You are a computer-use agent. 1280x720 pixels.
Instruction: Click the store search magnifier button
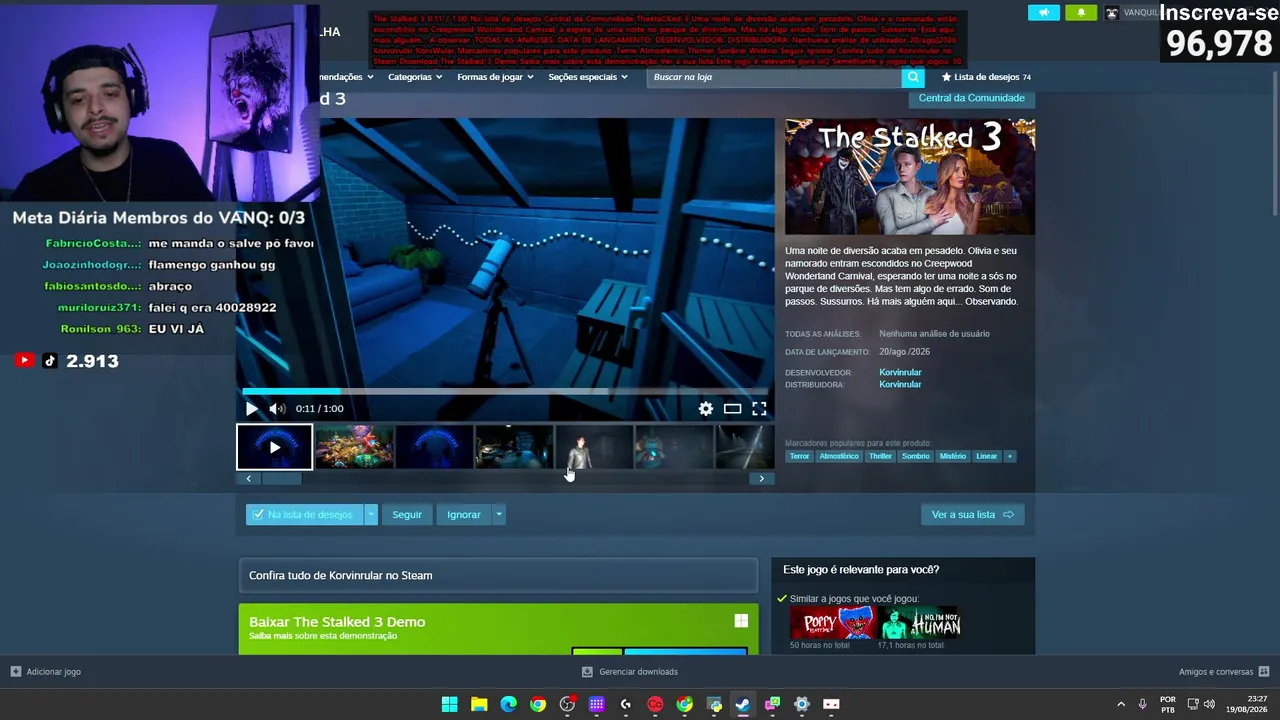coord(912,77)
